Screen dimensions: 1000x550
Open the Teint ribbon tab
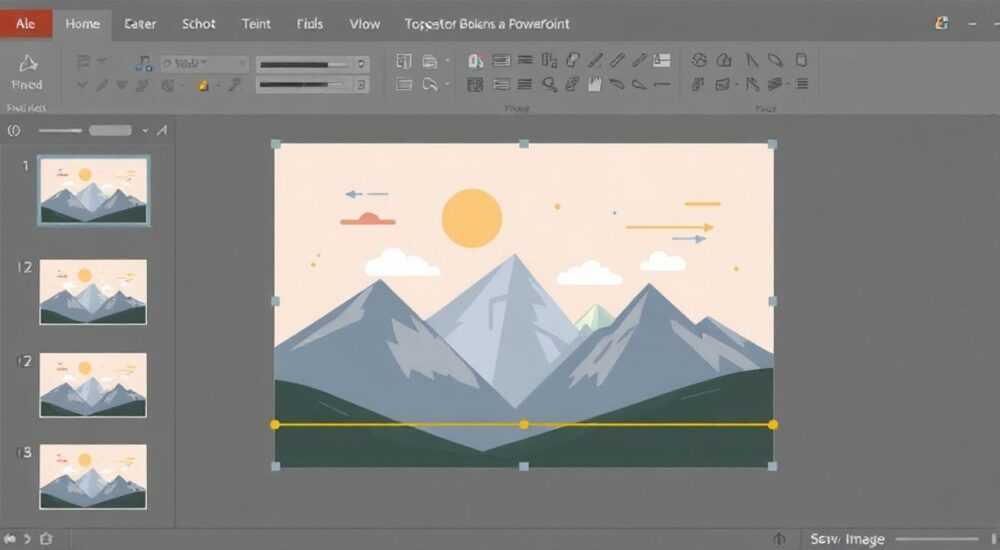[x=256, y=24]
